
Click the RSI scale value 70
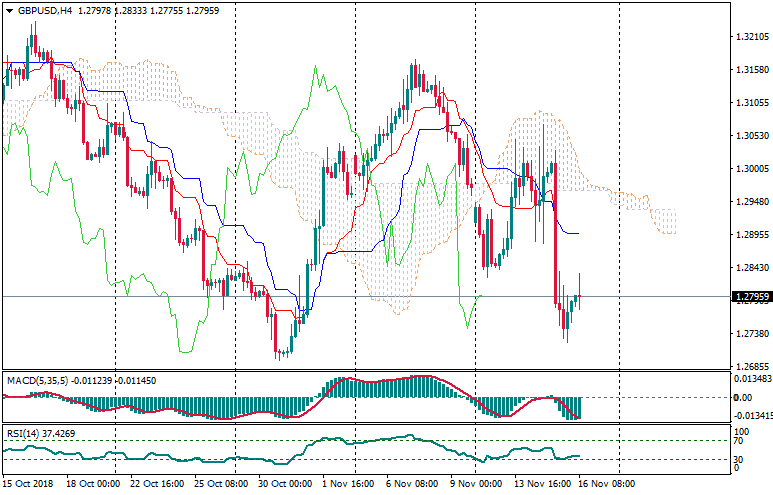(x=740, y=441)
